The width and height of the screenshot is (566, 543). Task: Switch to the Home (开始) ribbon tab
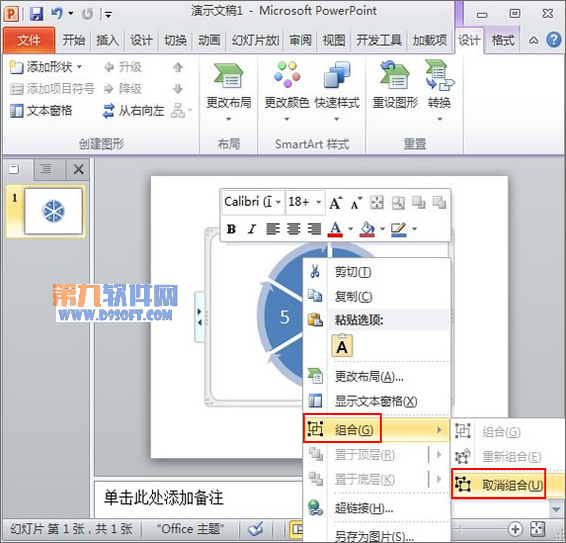click(x=74, y=40)
